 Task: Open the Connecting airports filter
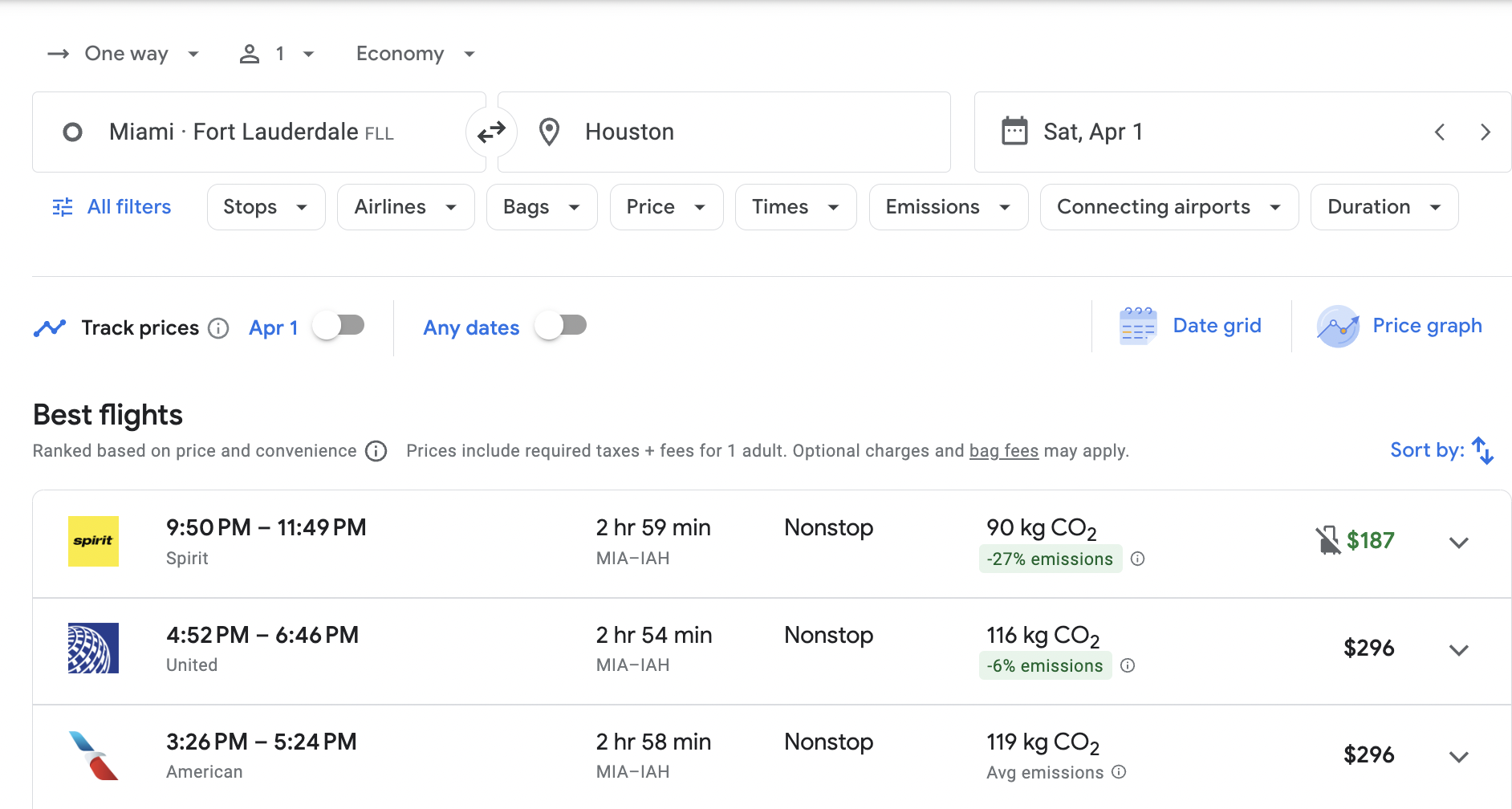click(1169, 207)
